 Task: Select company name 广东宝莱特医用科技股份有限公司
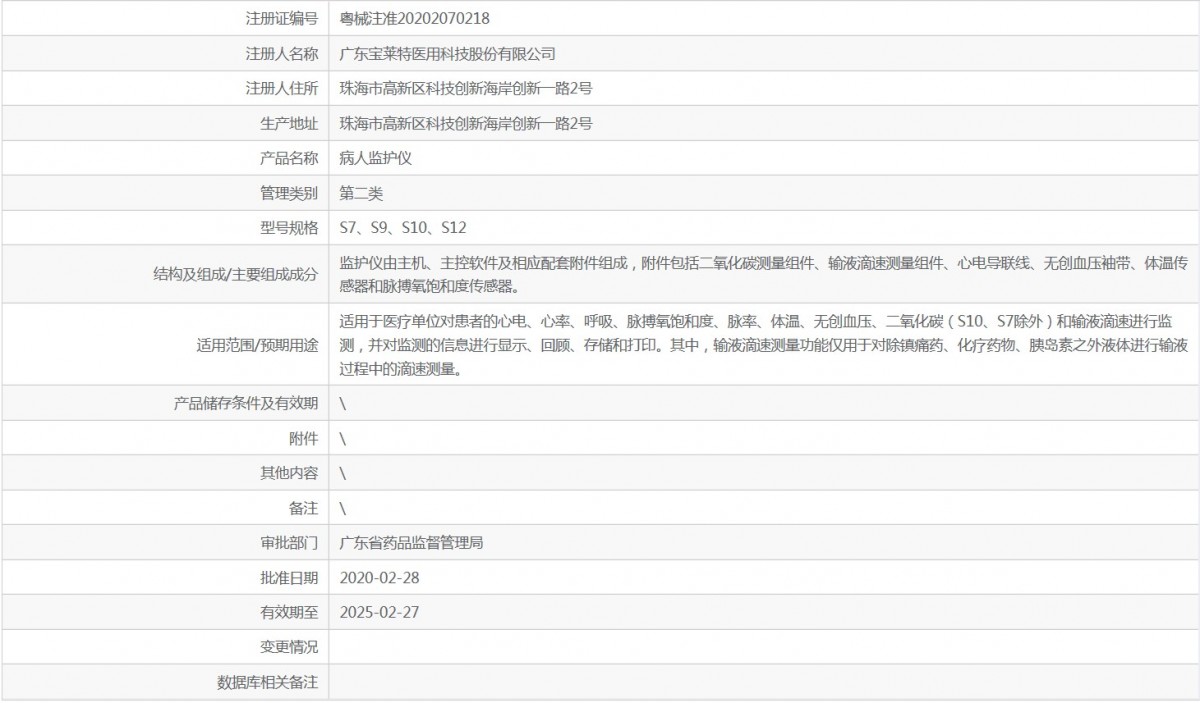tap(448, 53)
